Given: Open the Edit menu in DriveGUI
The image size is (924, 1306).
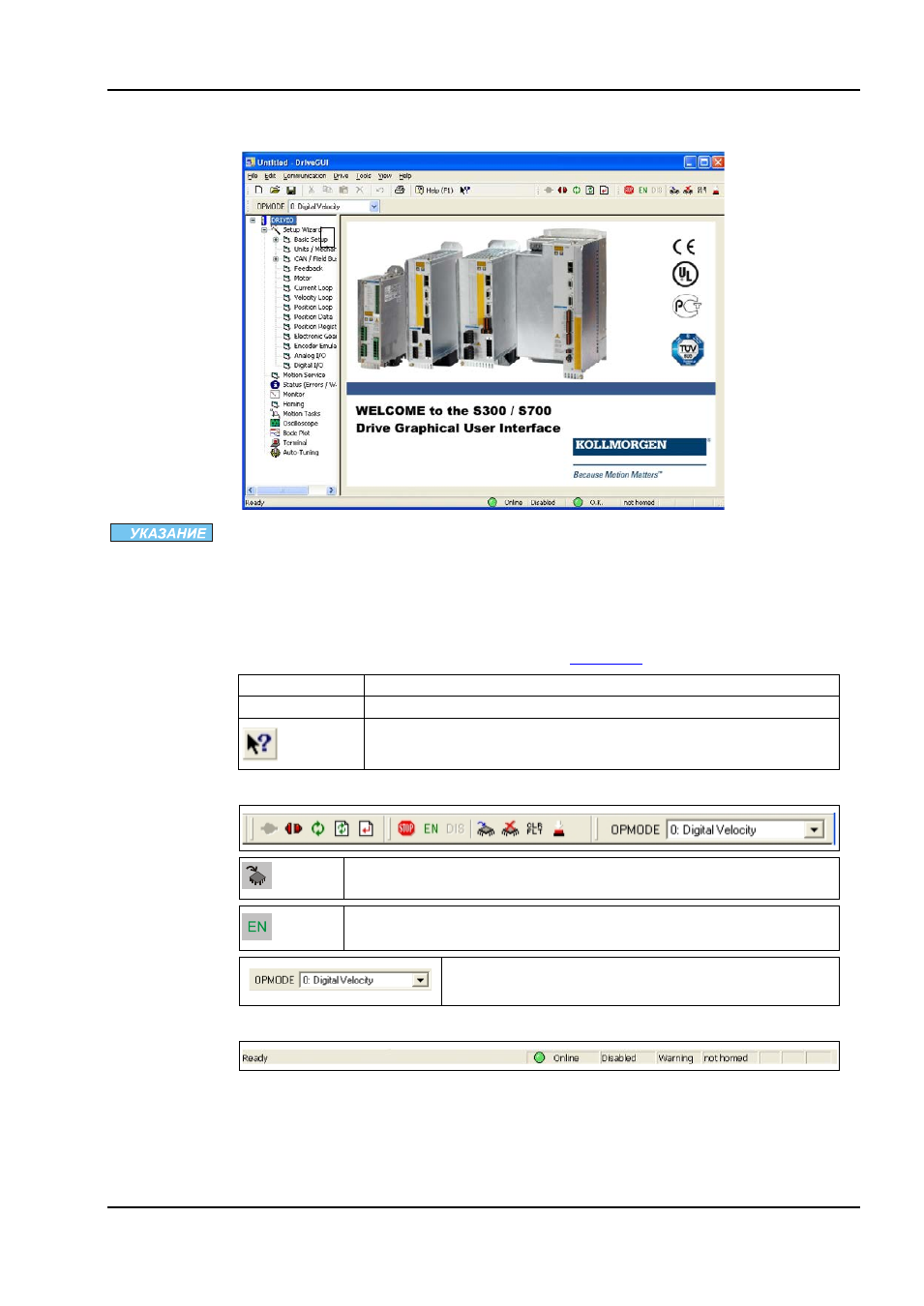Looking at the screenshot, I should coord(270,176).
